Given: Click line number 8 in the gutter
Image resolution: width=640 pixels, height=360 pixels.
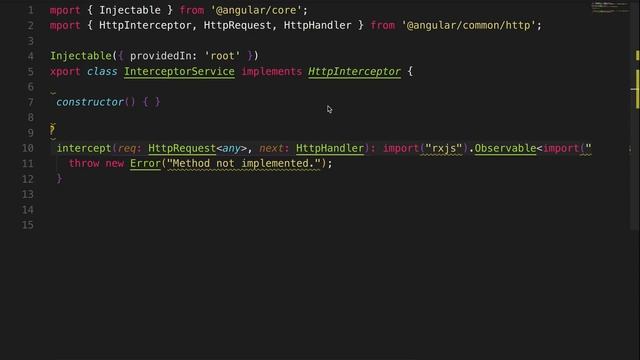Looking at the screenshot, I should 31,118.
